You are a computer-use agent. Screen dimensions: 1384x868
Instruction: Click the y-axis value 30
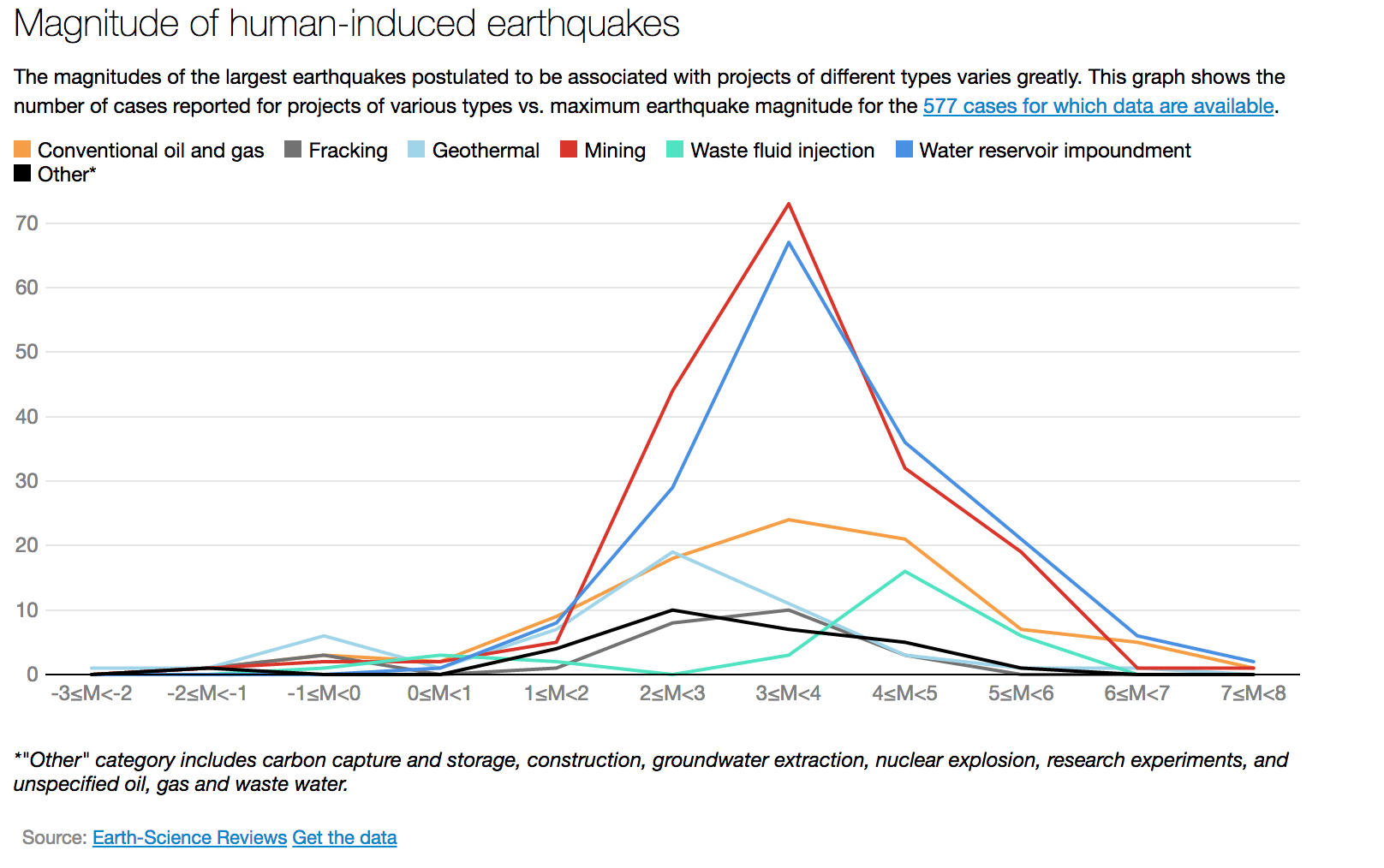[27, 481]
